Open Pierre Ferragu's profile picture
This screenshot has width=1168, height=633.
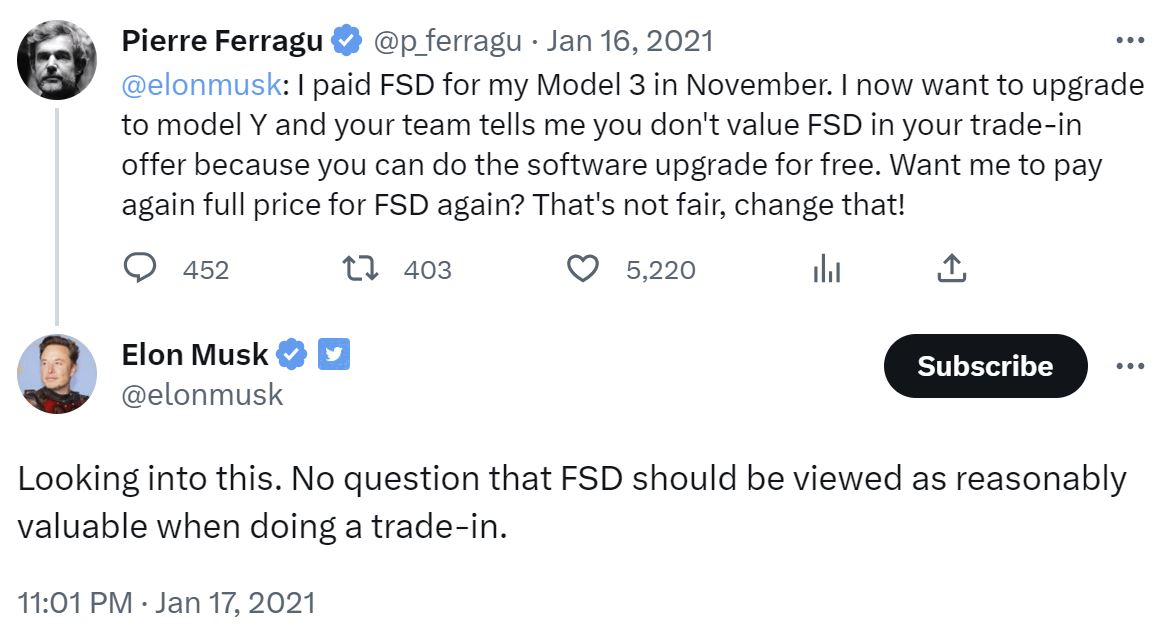[x=57, y=59]
